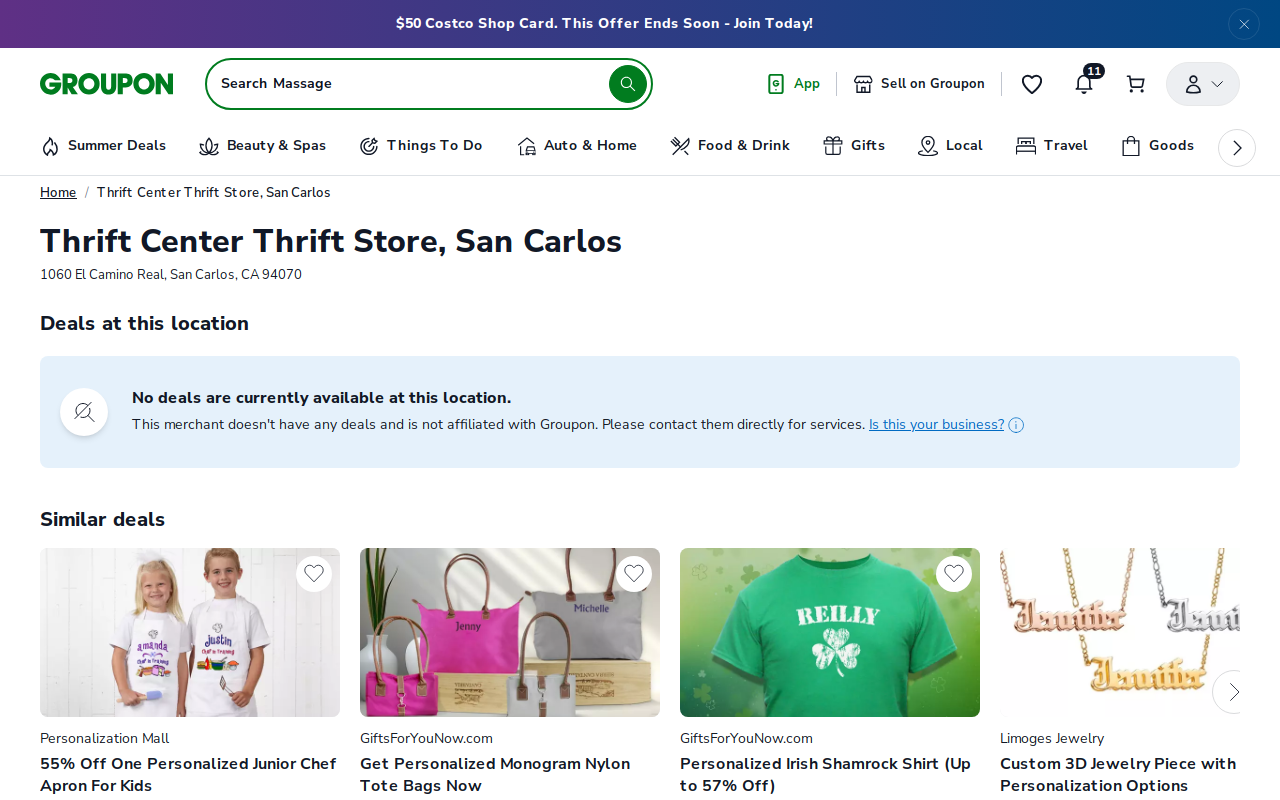1280x800 pixels.
Task: Open the pink and gray tote bags image
Action: [x=510, y=632]
